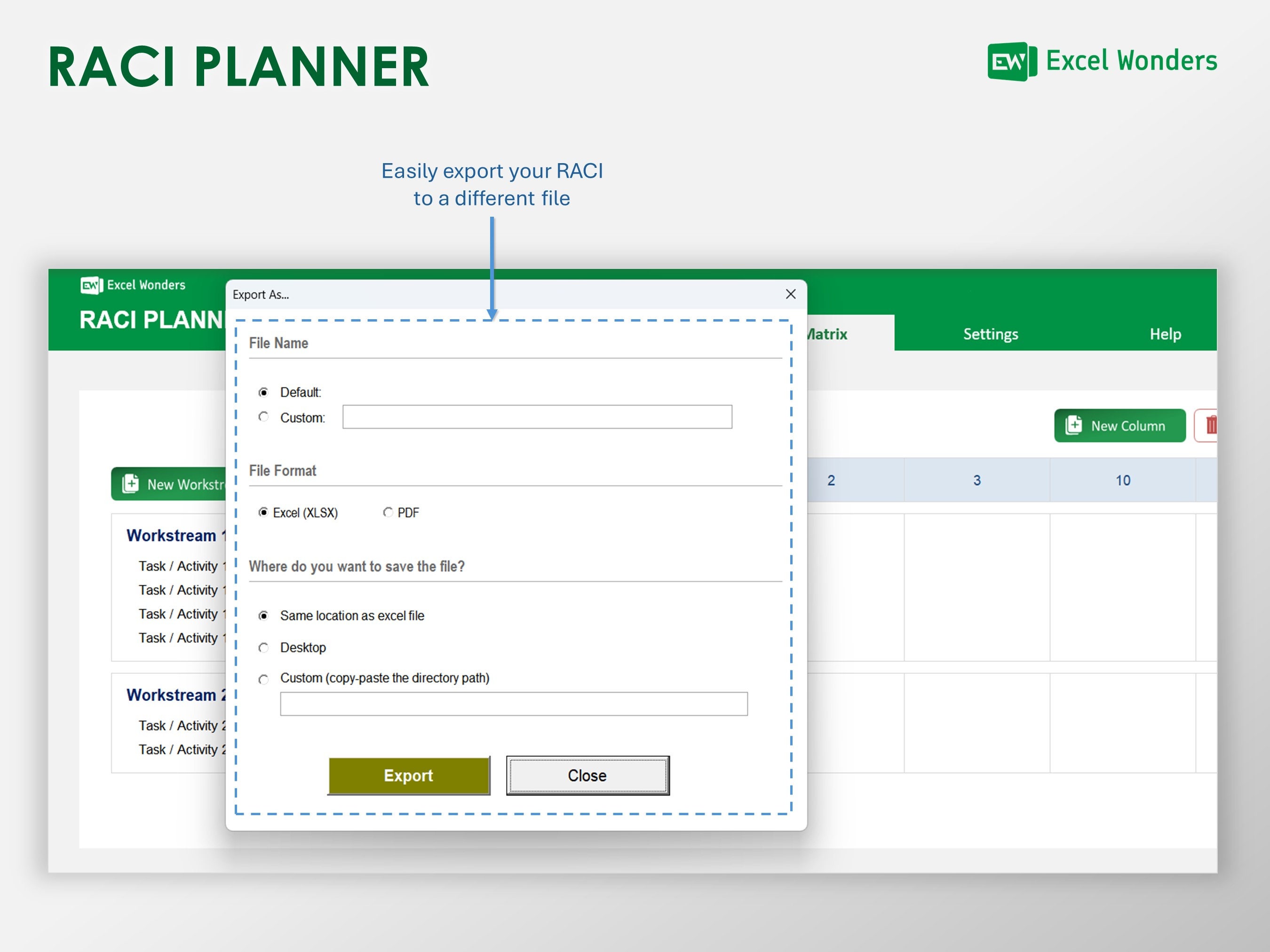Select Desktop as save location
Screen dimensions: 1270x952
(x=263, y=647)
